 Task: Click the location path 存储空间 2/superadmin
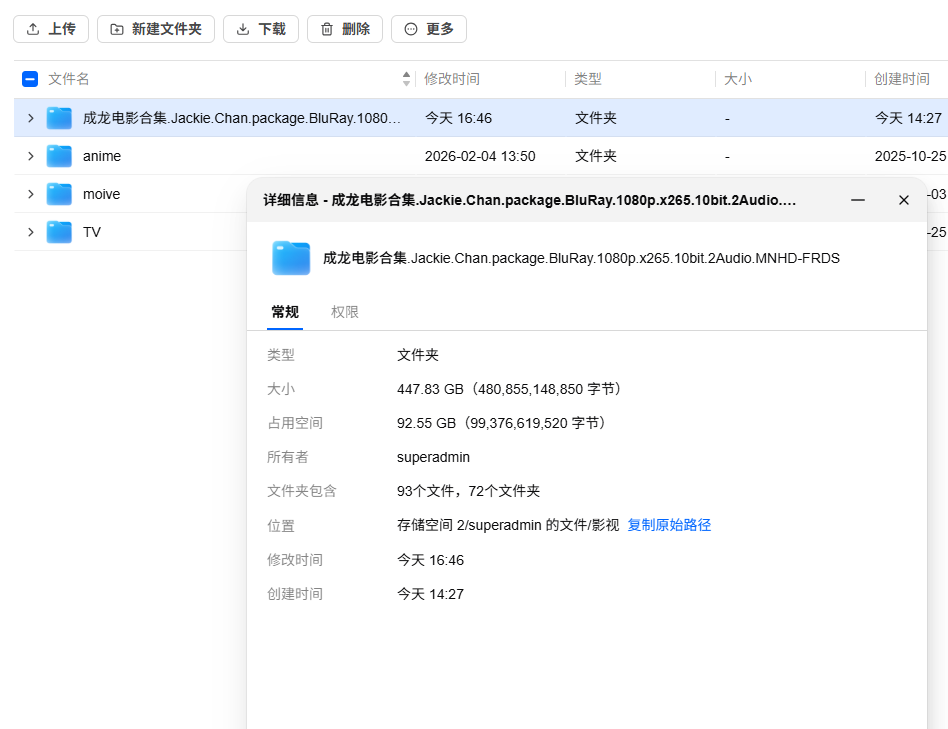(x=508, y=525)
